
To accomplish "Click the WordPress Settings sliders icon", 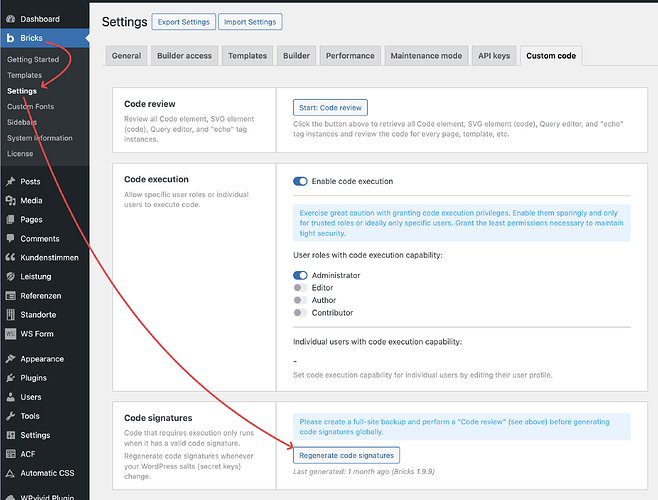I will tap(10, 435).
